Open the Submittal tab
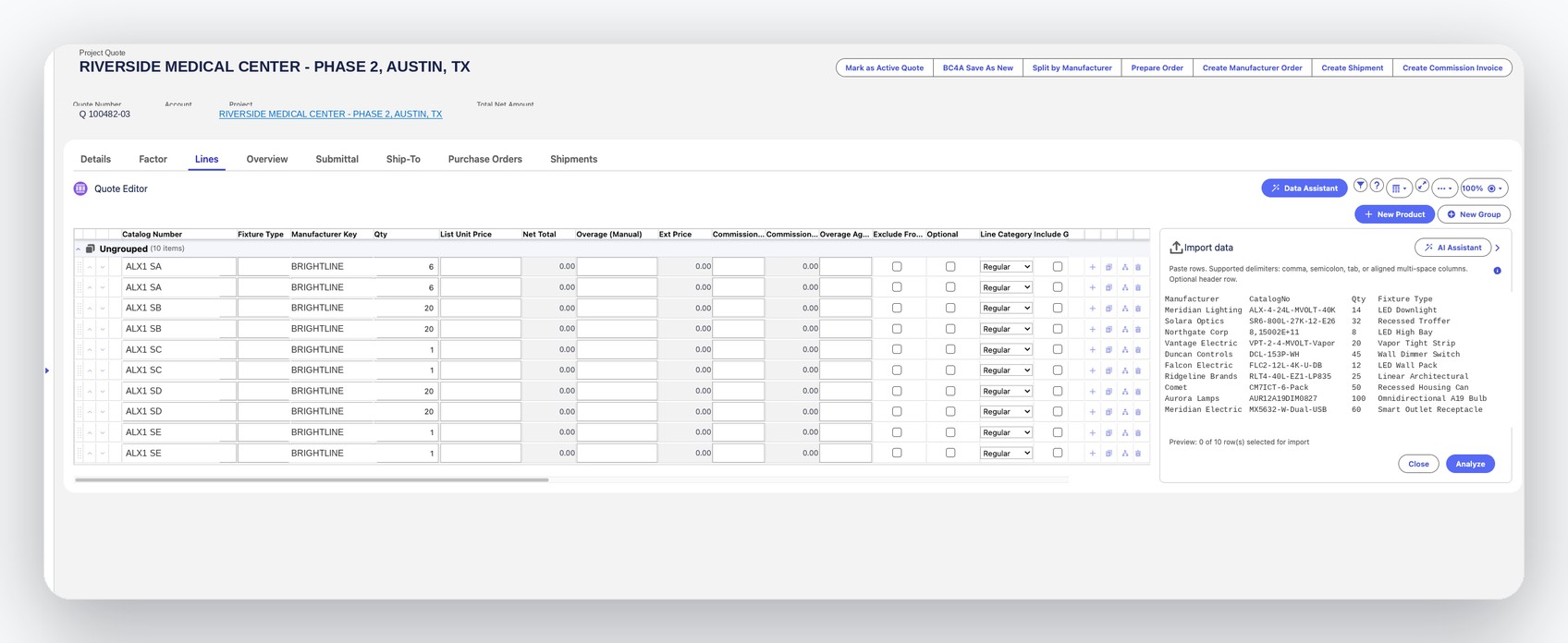Screen dimensions: 1568x643 337,159
